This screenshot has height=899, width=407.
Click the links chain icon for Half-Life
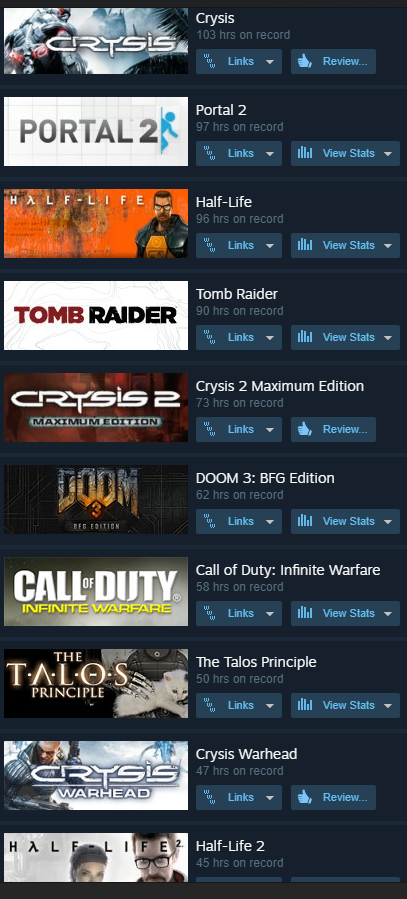[x=210, y=245]
